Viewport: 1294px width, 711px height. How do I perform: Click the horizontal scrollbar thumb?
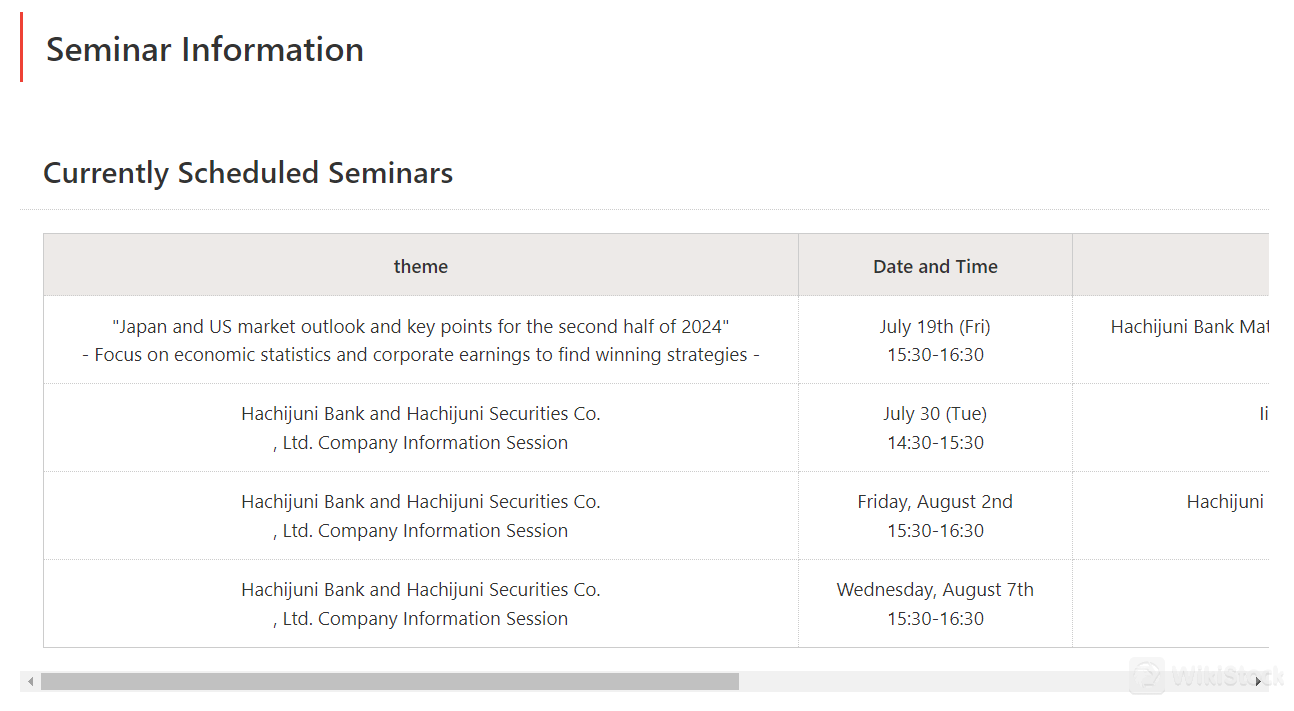390,682
